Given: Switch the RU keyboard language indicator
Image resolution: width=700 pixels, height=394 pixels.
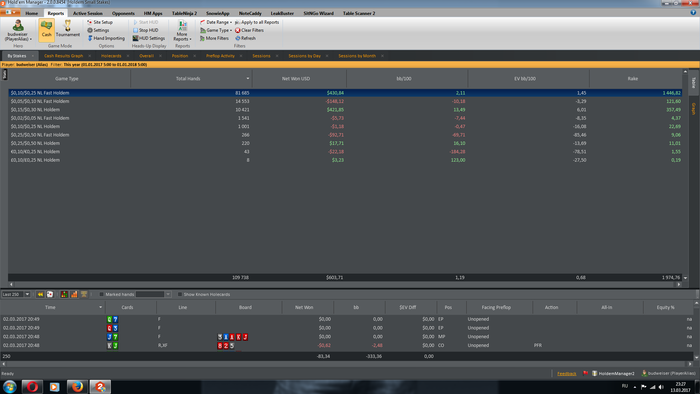Looking at the screenshot, I should coord(625,386).
